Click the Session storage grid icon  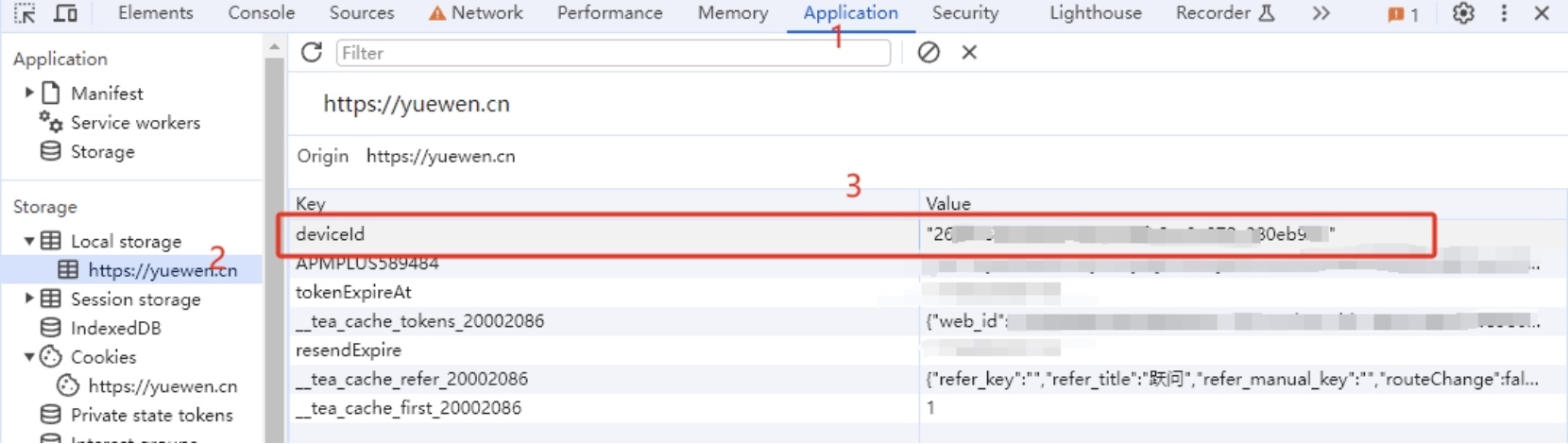pyautogui.click(x=51, y=299)
